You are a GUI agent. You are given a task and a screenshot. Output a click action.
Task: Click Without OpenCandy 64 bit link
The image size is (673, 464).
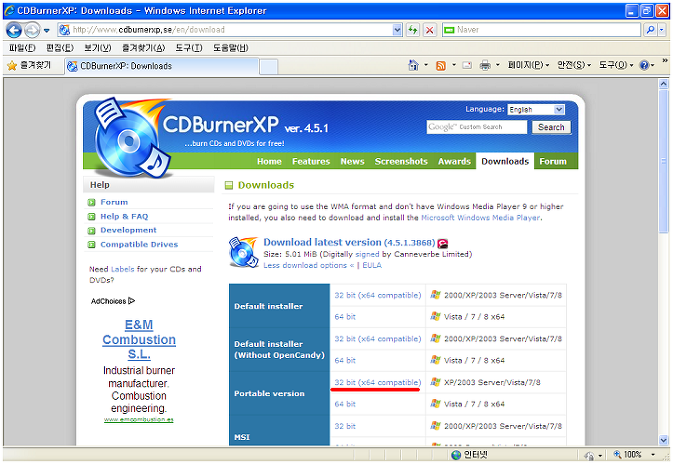345,361
